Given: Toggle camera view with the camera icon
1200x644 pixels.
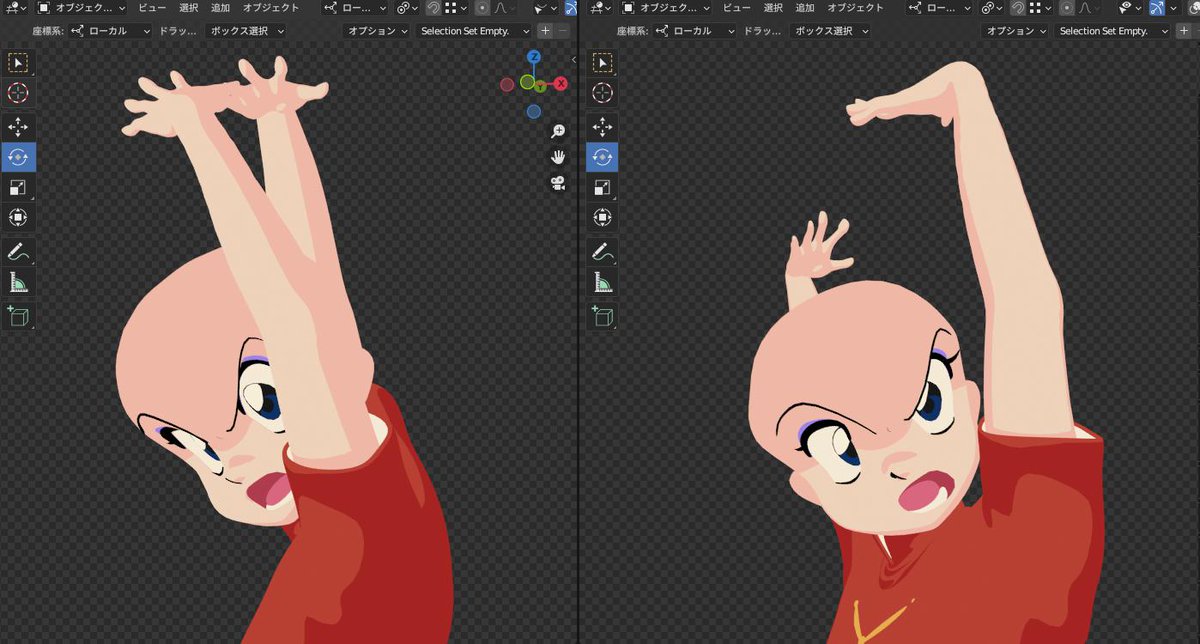Looking at the screenshot, I should (x=558, y=183).
